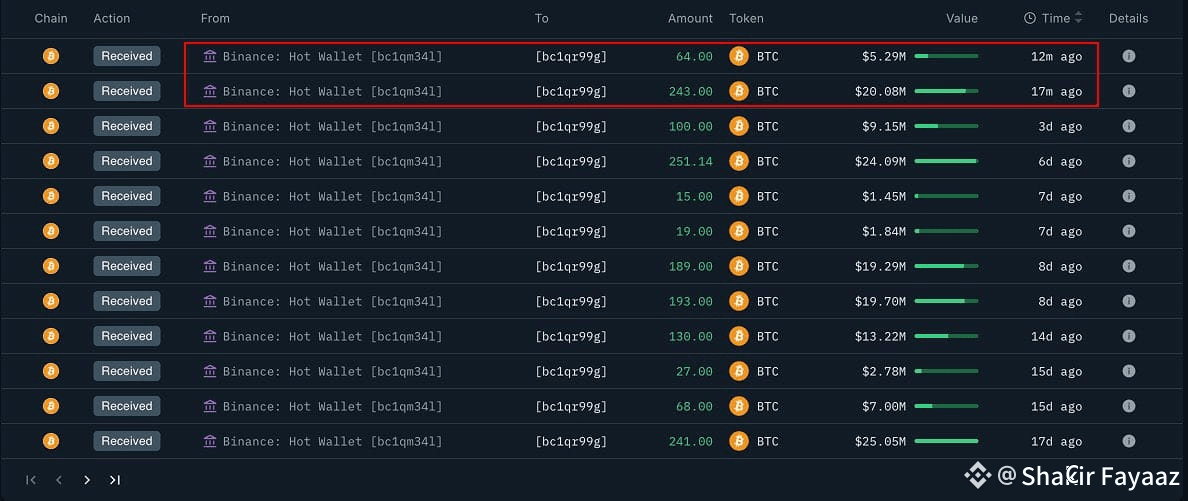Select the 14d ago time cell
The width and height of the screenshot is (1188, 501).
1060,337
